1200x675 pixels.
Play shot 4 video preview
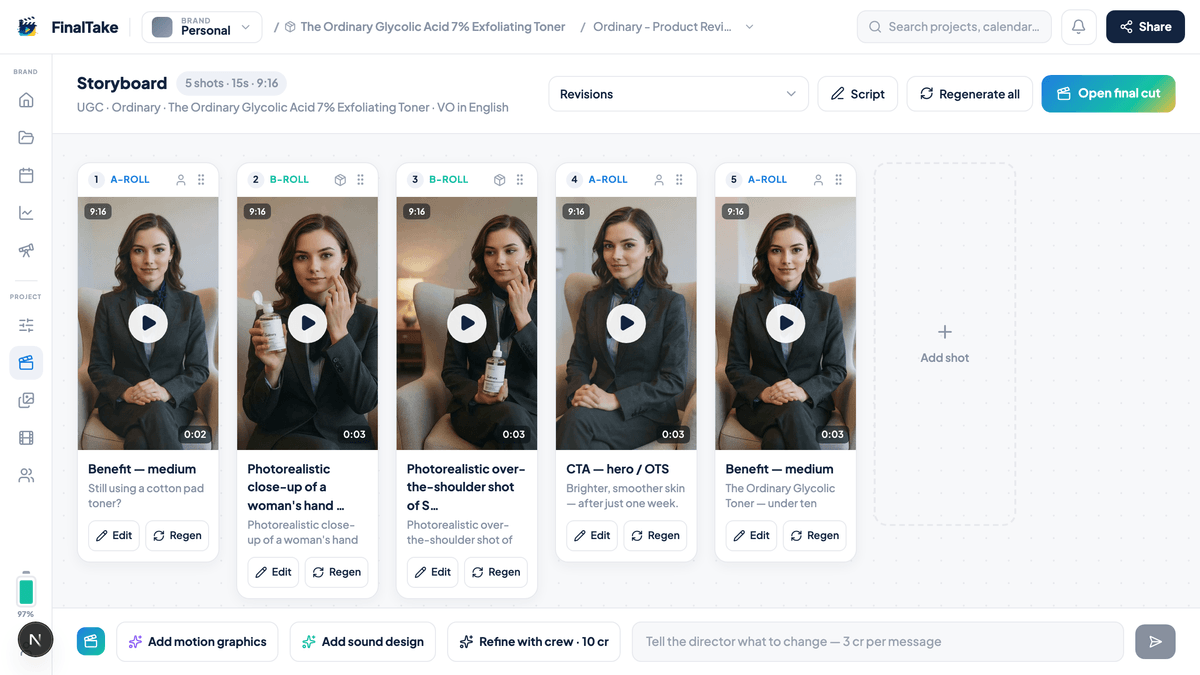coord(626,323)
